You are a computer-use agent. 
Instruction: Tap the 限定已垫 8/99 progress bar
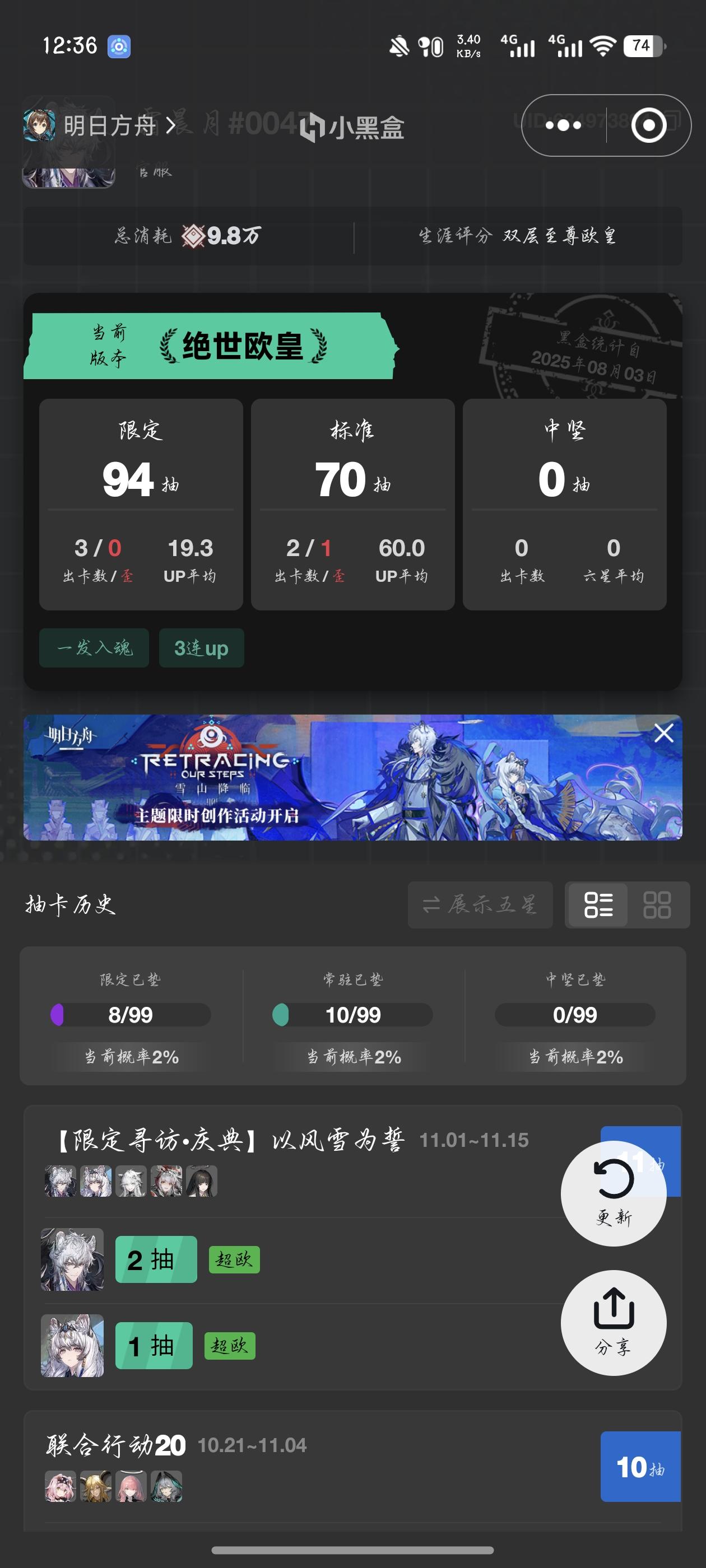[x=131, y=1015]
